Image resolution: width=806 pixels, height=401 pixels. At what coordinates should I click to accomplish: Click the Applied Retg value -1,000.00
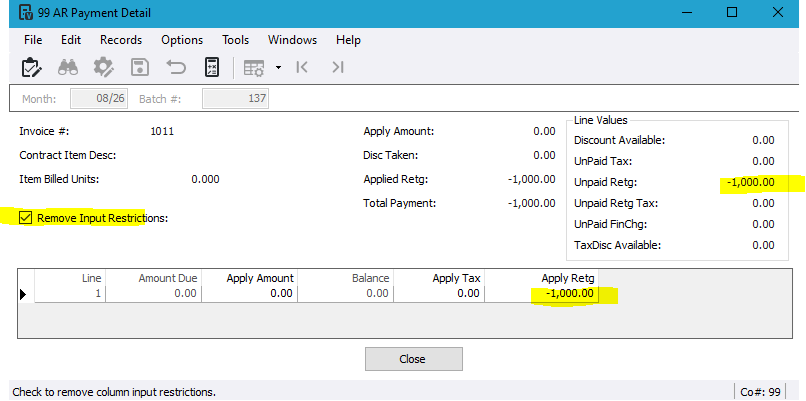pyautogui.click(x=532, y=179)
